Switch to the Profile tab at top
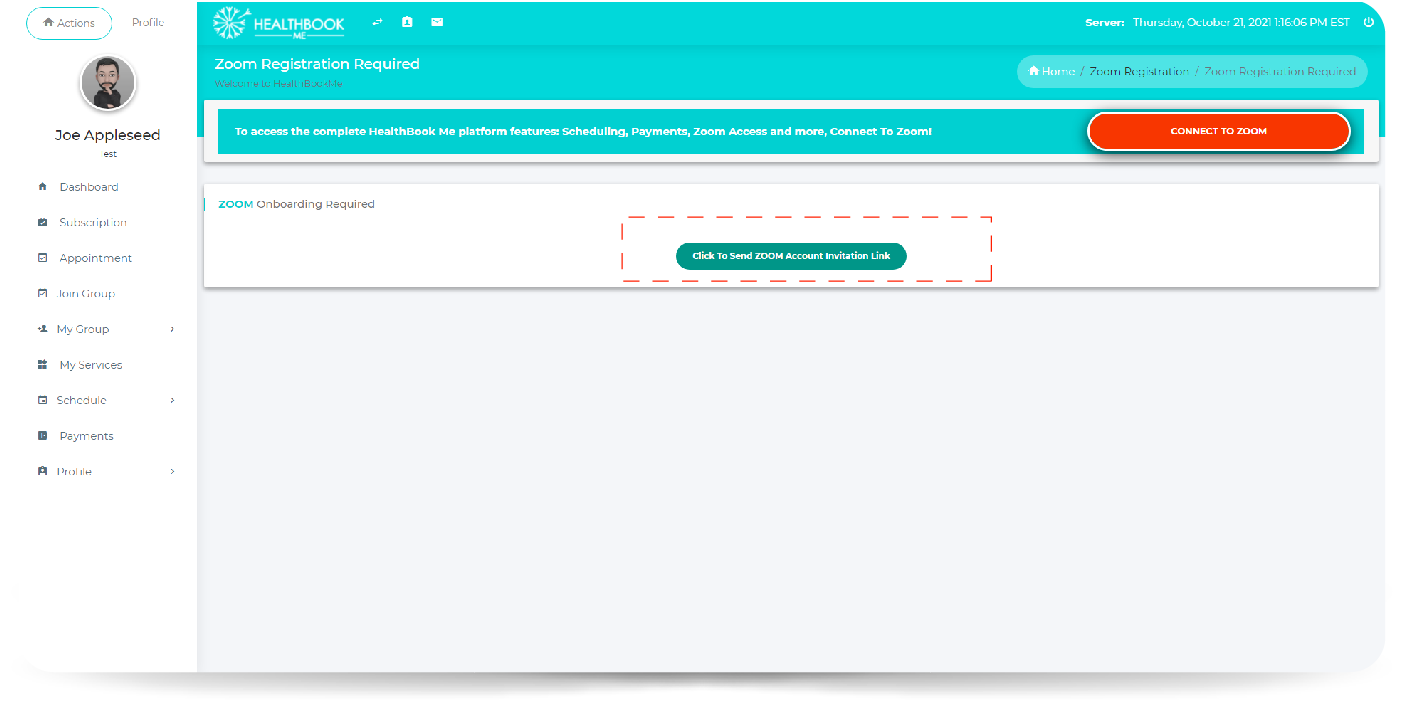 pyautogui.click(x=148, y=22)
